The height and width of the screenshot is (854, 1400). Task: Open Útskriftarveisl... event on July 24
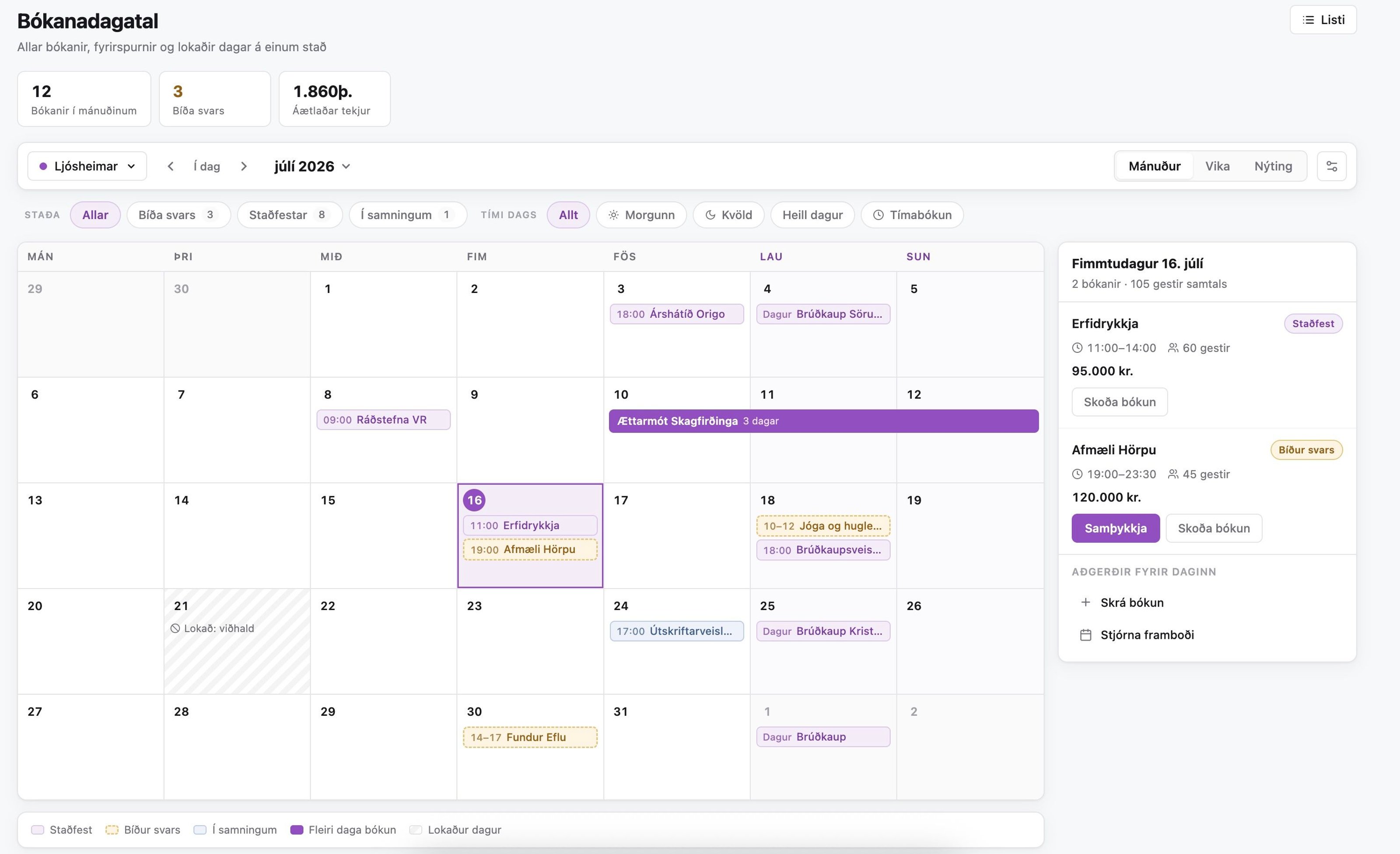pyautogui.click(x=677, y=631)
